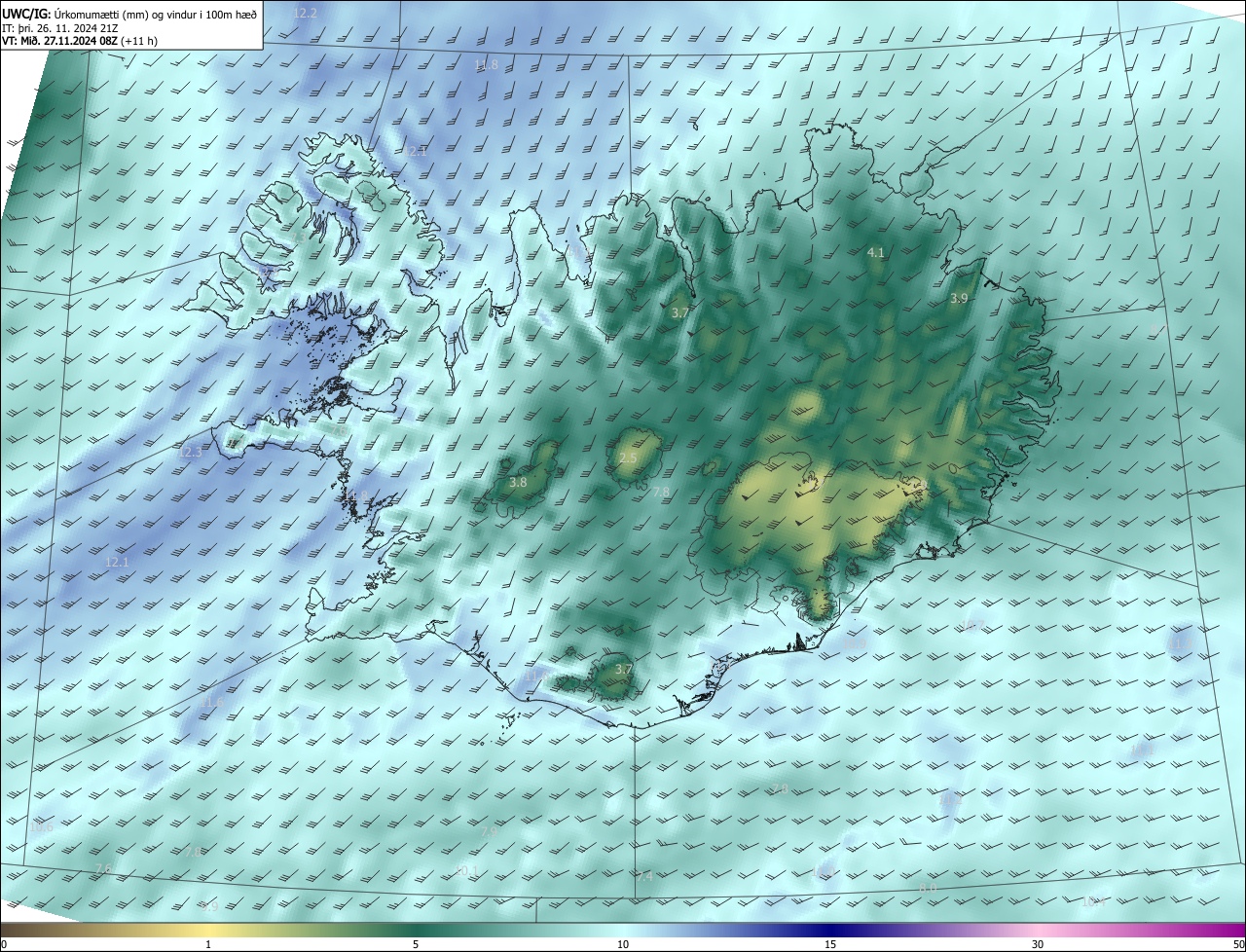Viewport: 1246px width, 952px height.
Task: Click the 12.2 value label over the sea
Action: tap(305, 14)
